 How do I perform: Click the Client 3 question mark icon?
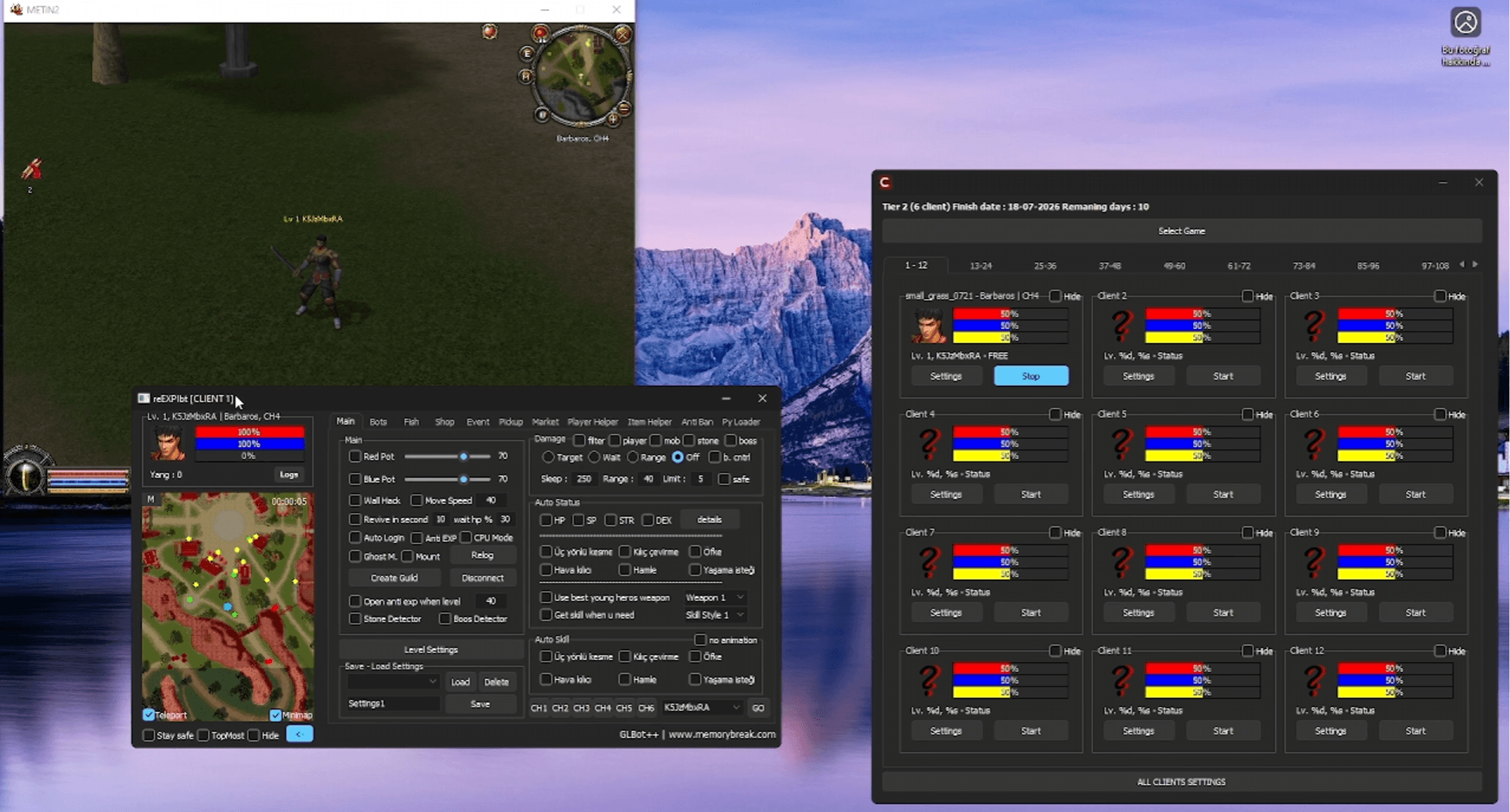[1314, 325]
